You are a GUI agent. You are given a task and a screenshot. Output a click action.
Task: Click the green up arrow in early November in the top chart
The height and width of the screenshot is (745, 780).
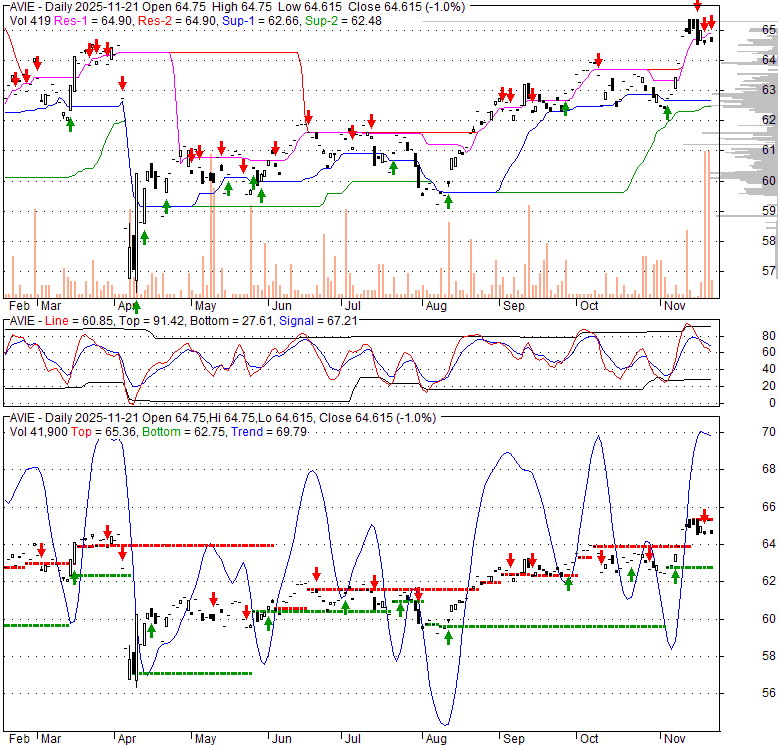coord(667,112)
